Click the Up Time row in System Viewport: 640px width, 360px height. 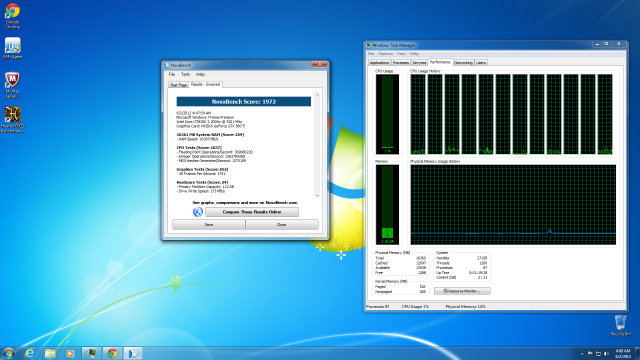click(x=462, y=273)
